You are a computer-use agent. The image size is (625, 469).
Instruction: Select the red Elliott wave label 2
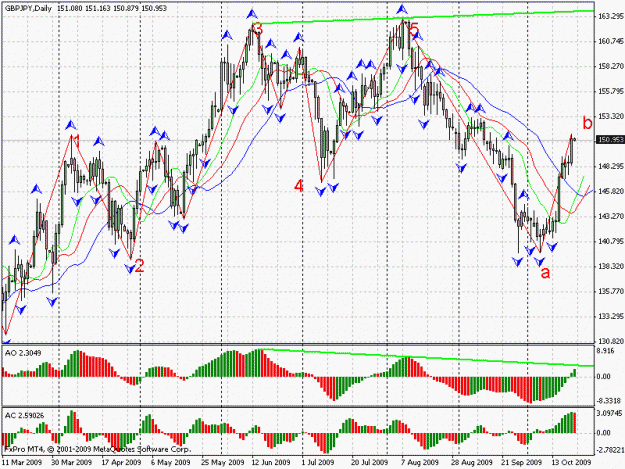pyautogui.click(x=139, y=266)
